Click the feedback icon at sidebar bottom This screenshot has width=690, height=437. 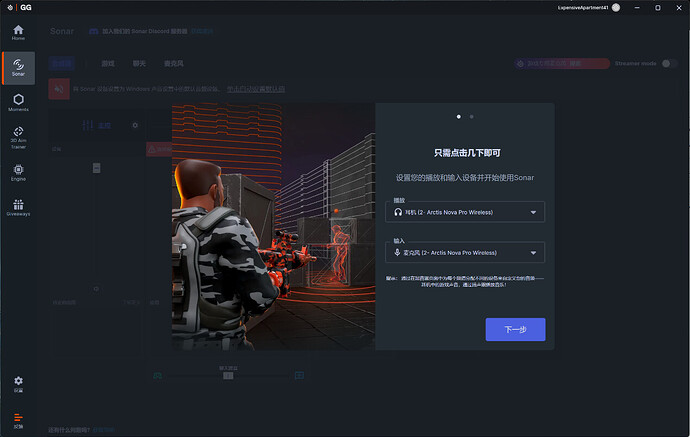(x=18, y=418)
